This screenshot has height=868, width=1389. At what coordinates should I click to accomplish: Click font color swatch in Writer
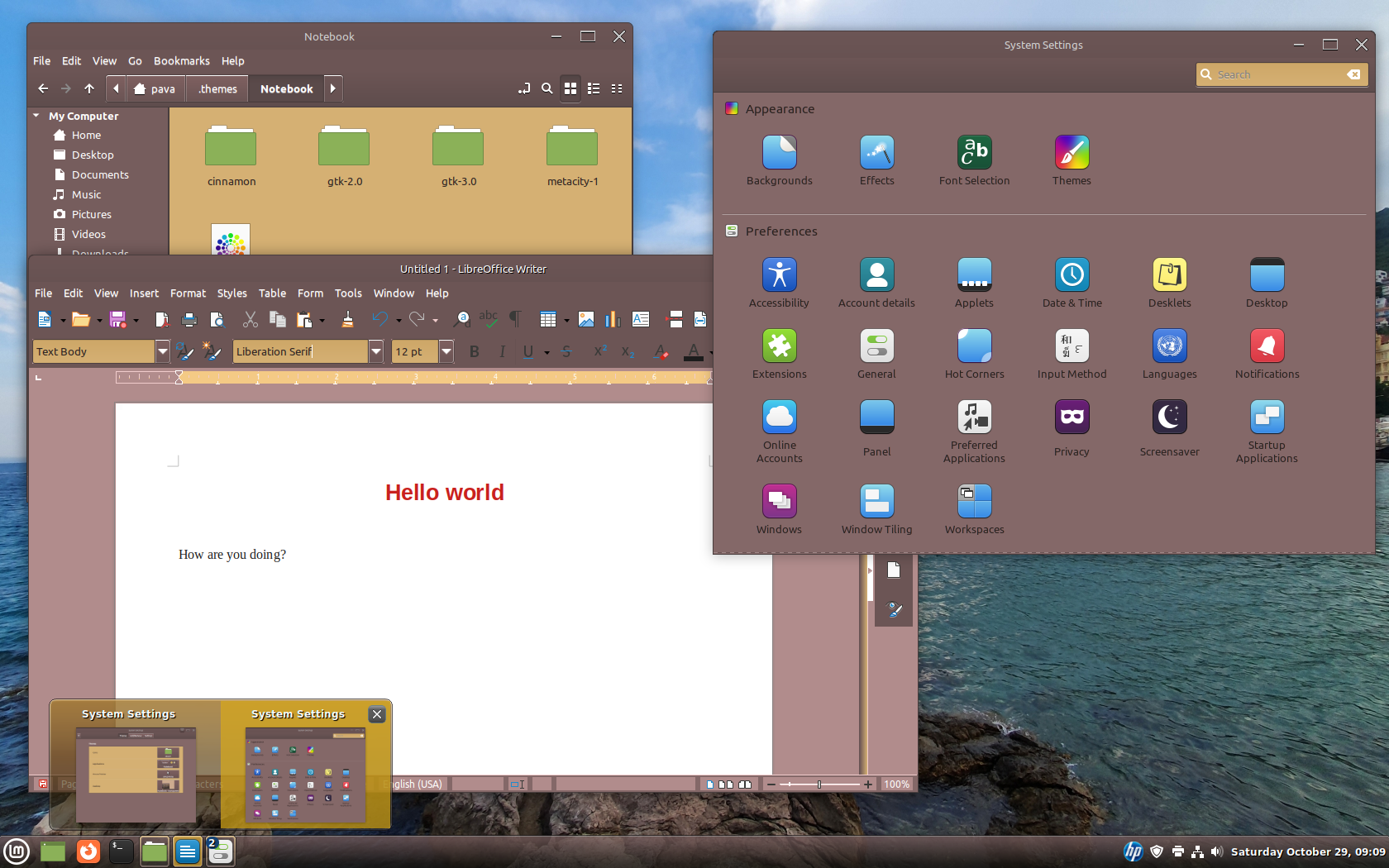click(694, 352)
